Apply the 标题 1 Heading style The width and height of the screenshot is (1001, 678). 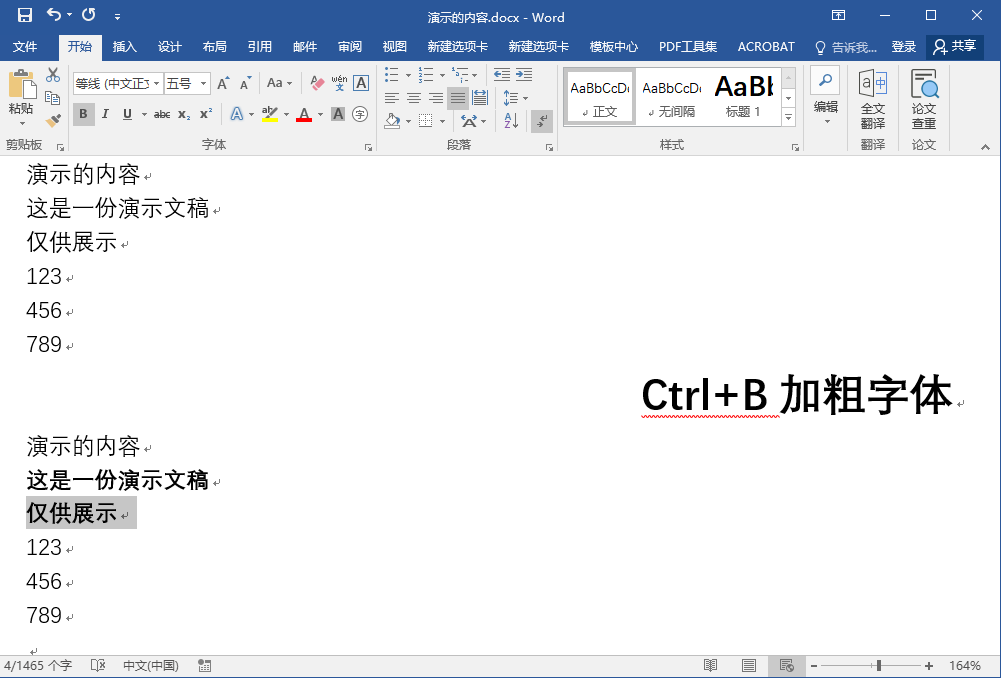pyautogui.click(x=744, y=96)
